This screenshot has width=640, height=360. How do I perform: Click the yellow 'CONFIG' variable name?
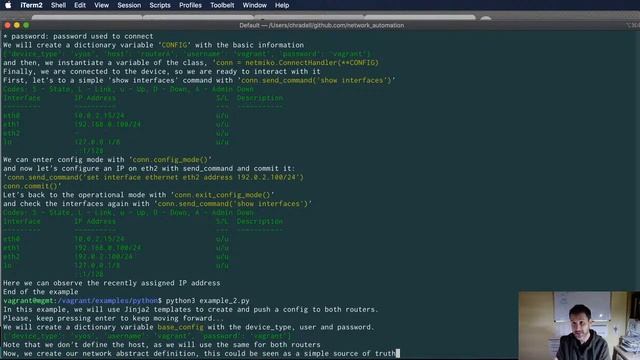pyautogui.click(x=174, y=45)
